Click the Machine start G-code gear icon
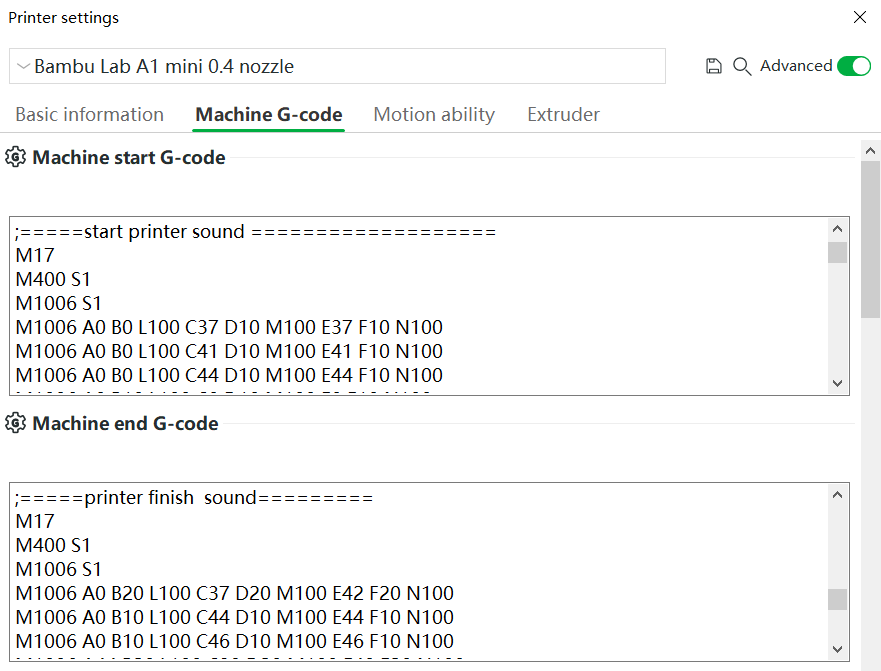The width and height of the screenshot is (881, 671). [x=15, y=157]
